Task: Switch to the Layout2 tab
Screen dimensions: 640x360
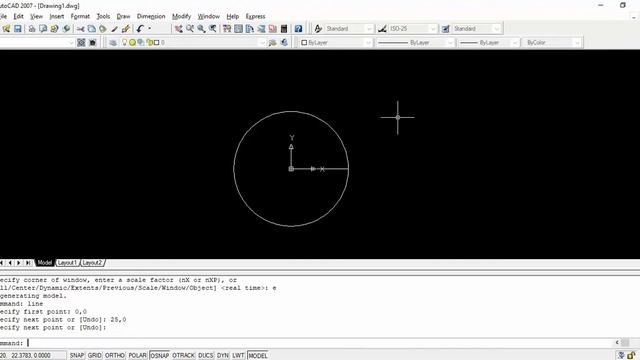Action: [x=93, y=263]
